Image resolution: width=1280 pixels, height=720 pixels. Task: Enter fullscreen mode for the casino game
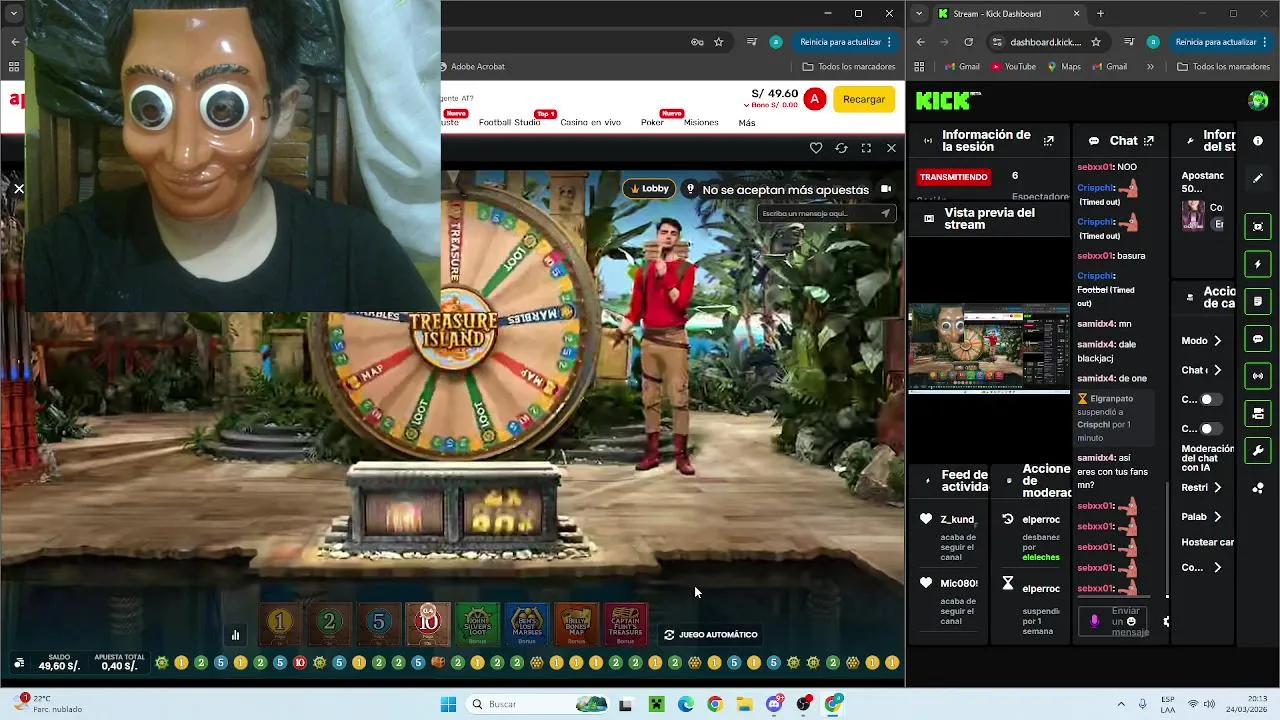(x=866, y=148)
